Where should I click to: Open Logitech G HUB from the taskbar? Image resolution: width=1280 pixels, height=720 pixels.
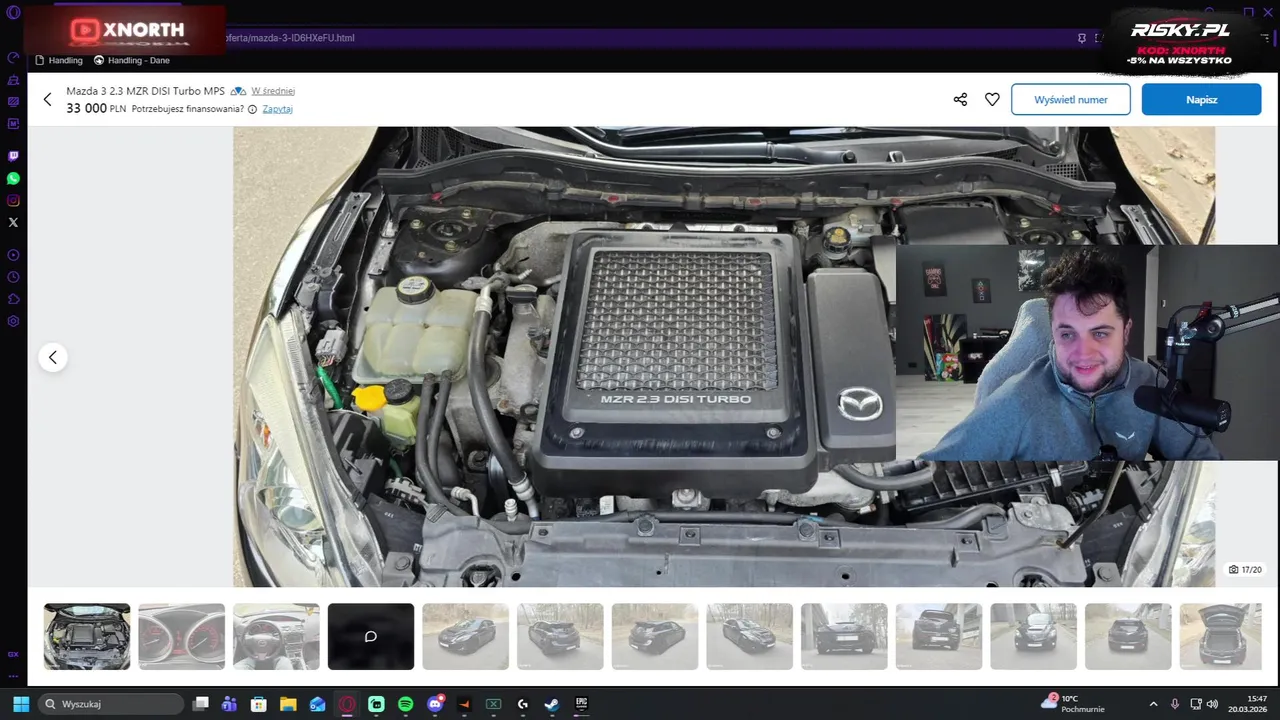(x=523, y=704)
